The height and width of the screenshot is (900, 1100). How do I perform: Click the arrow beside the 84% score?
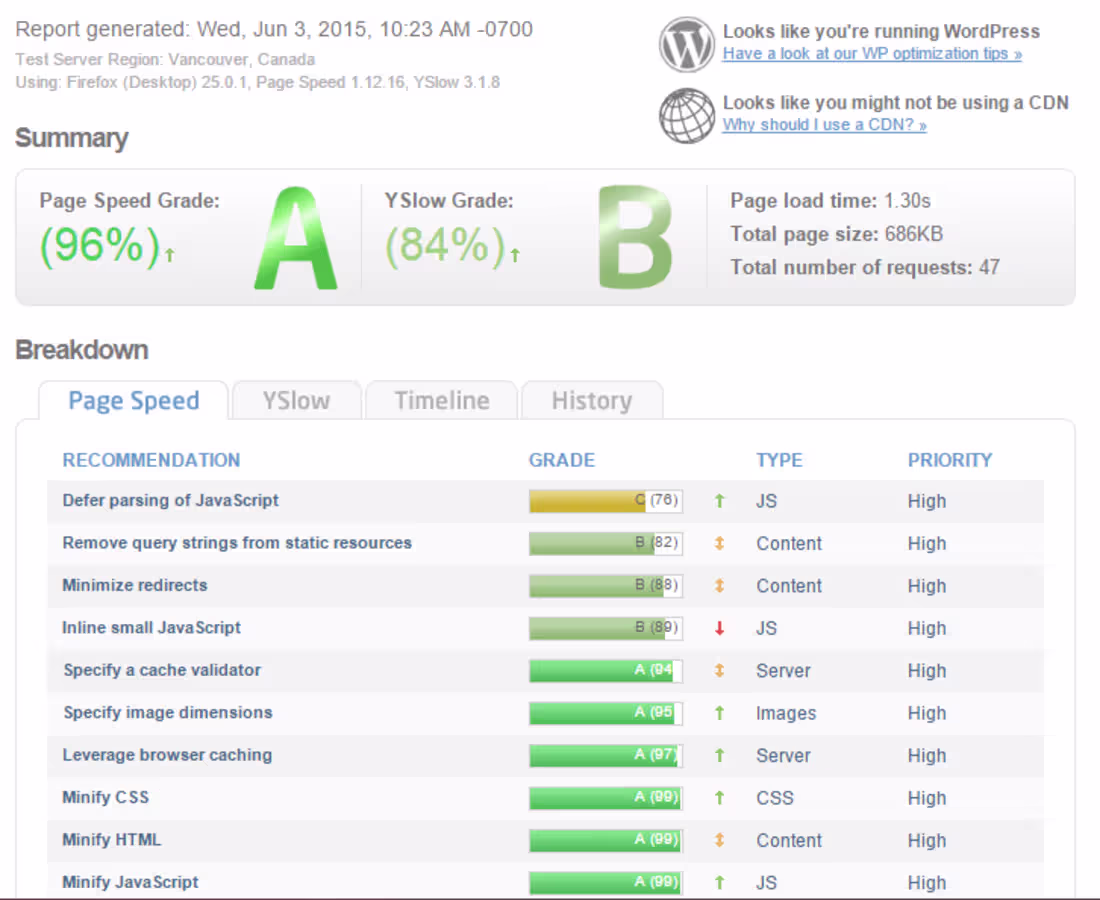click(x=515, y=255)
